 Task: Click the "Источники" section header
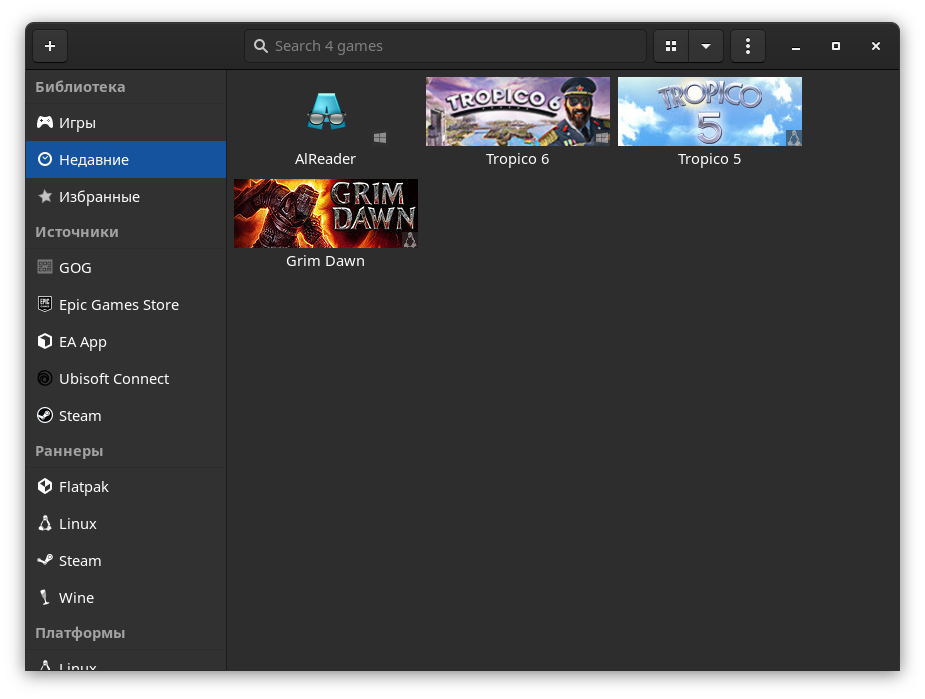(x=77, y=232)
